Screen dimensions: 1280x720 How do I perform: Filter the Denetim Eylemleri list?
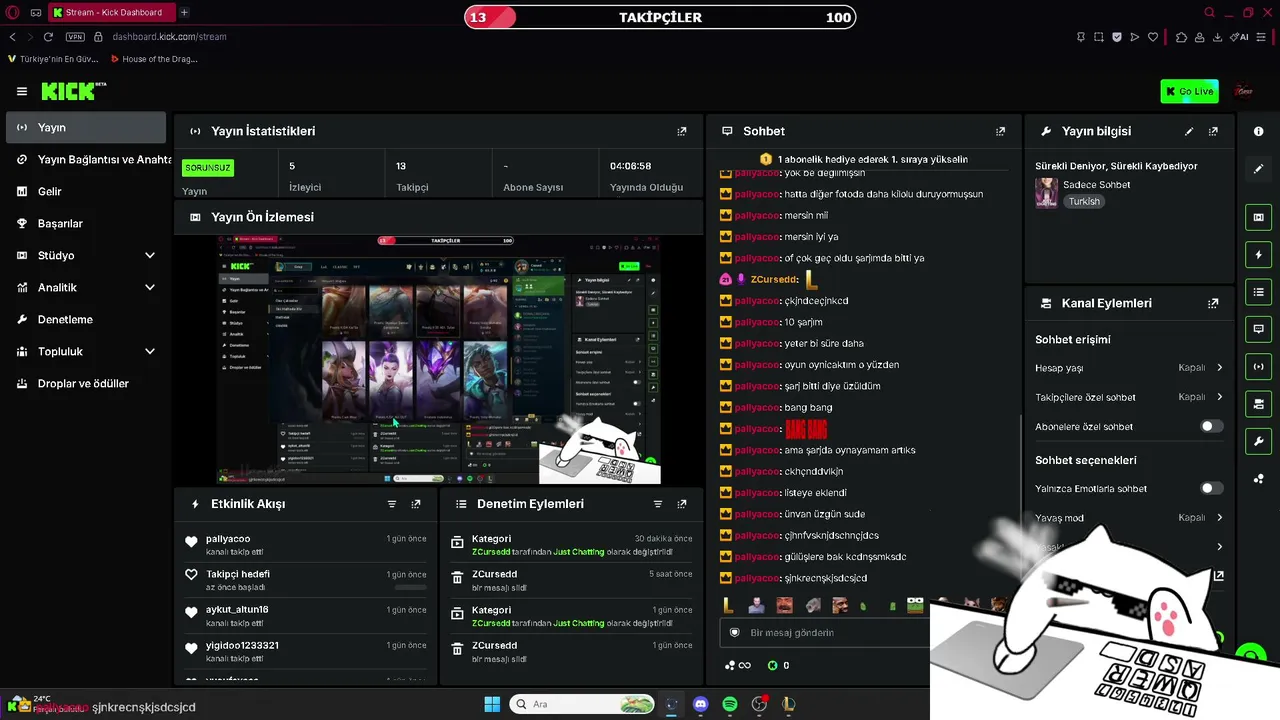pos(658,504)
